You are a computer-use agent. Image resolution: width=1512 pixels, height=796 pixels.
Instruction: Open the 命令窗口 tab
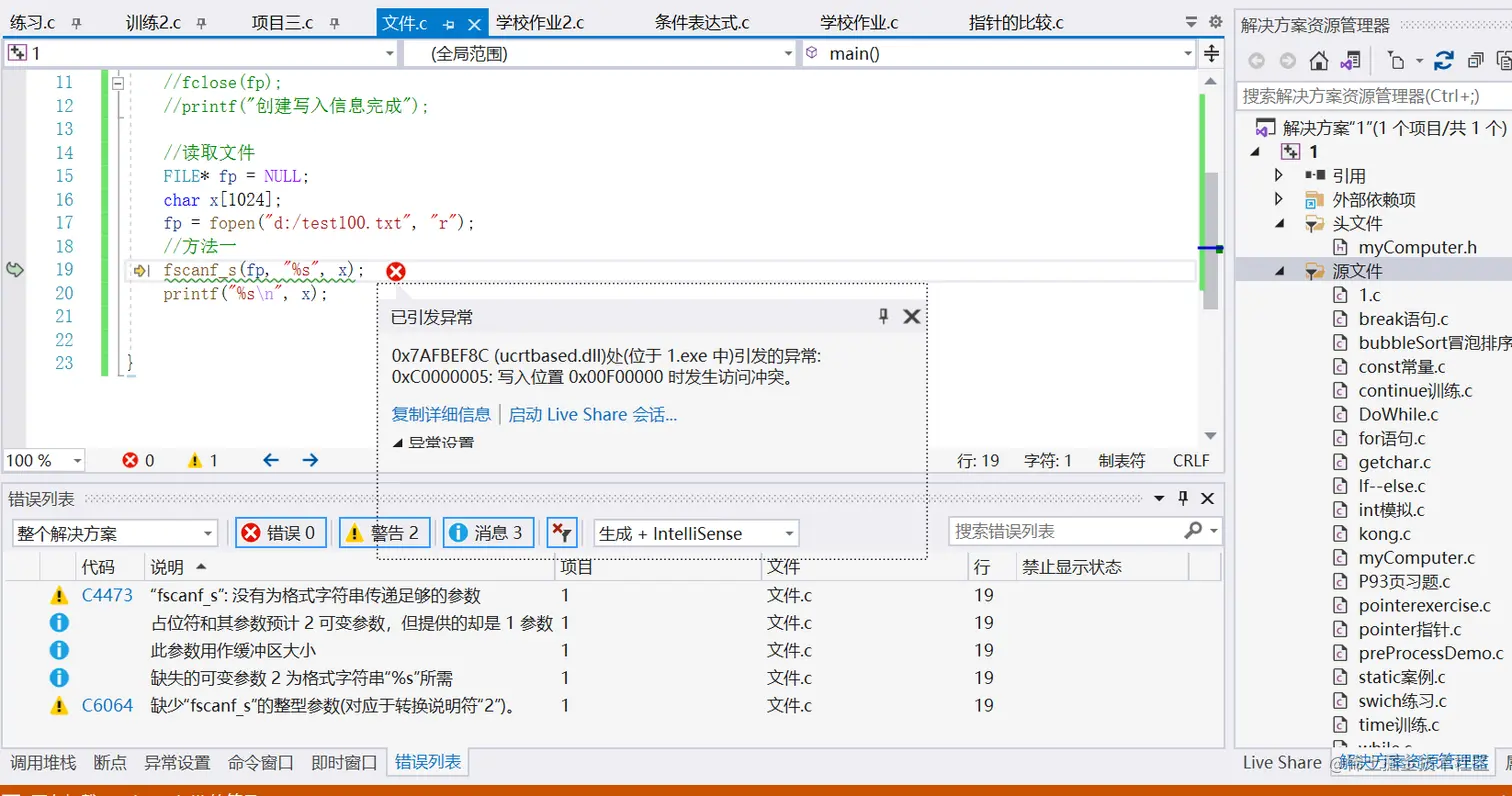coord(261,763)
